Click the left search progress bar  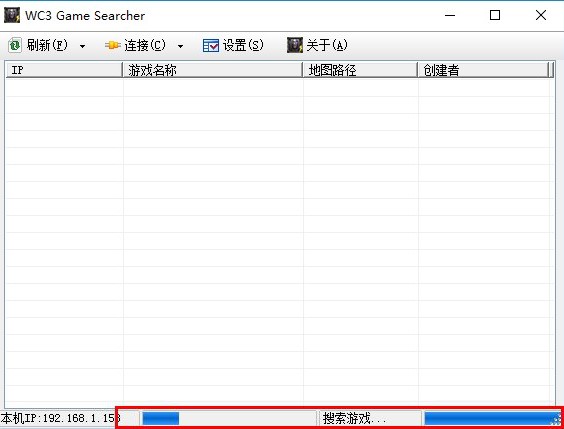tap(229, 419)
